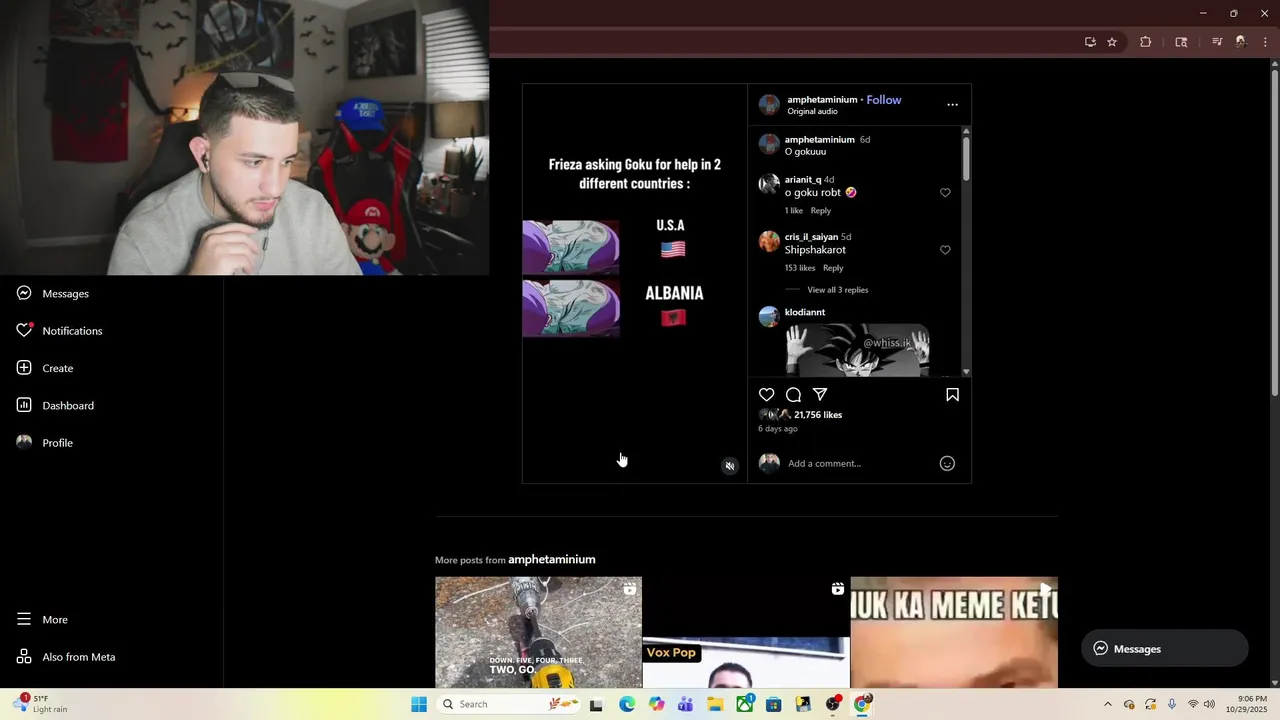Like cris_il_saiyan's Shipshakarot comment
This screenshot has height=720, width=1280.
(x=945, y=250)
